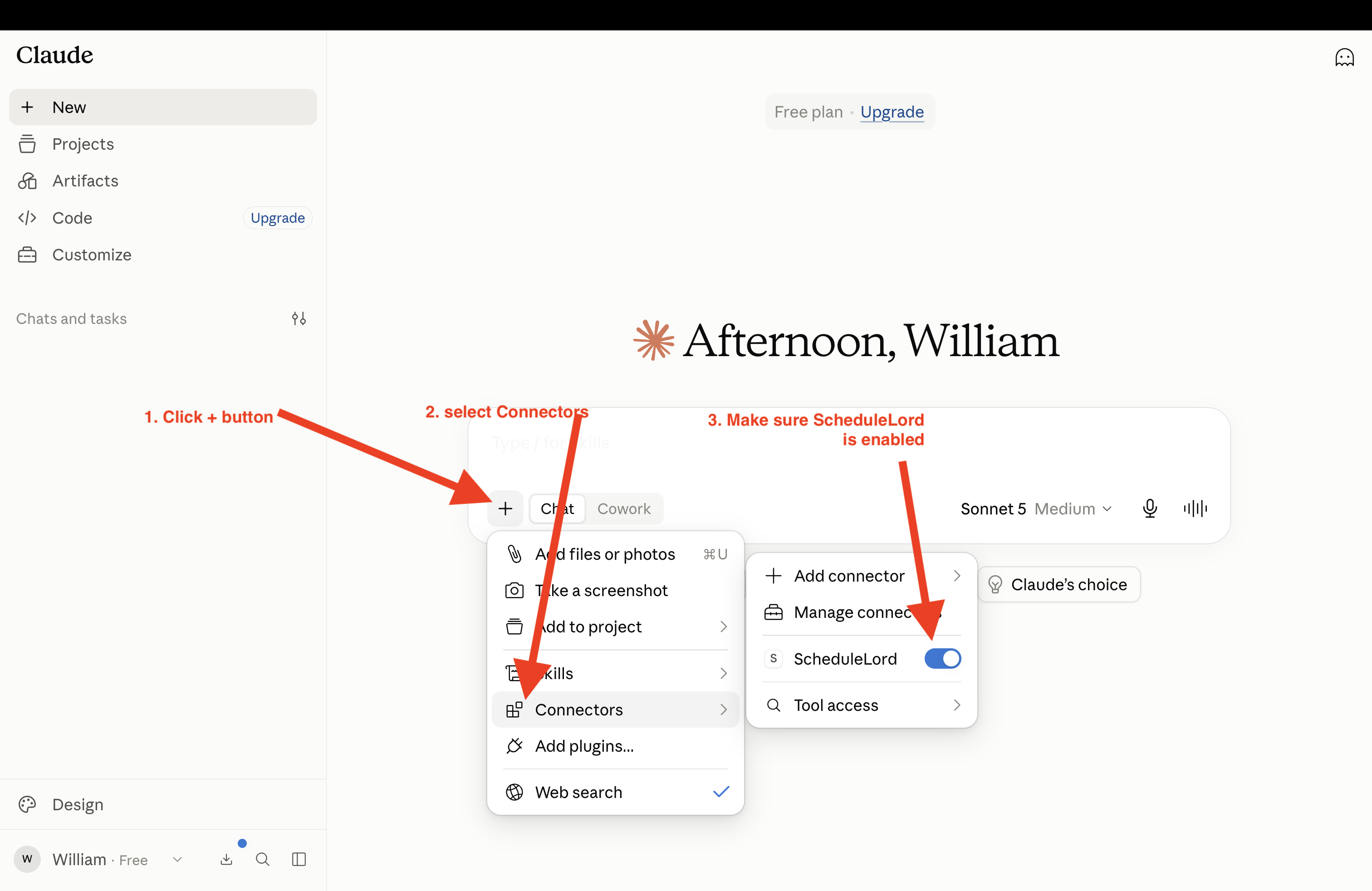Screen dimensions: 1372x891
Task: Click the download apps icon
Action: click(226, 859)
